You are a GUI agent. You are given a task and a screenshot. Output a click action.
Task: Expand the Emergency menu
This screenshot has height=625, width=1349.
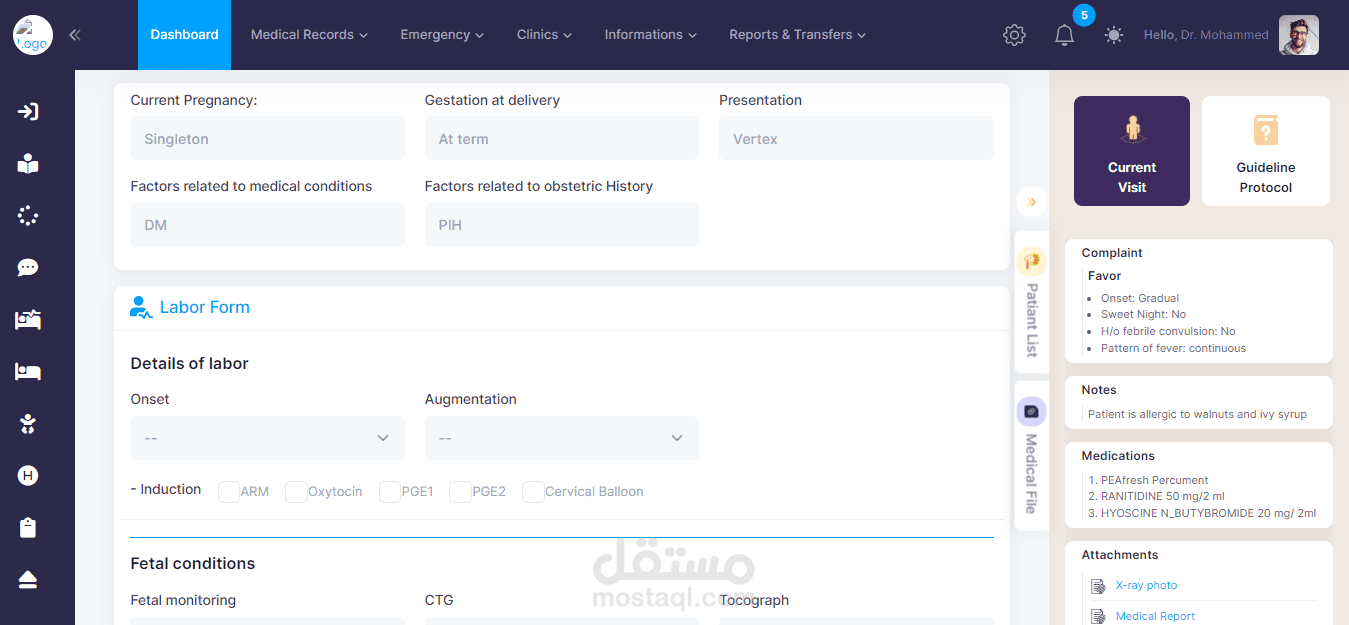(x=442, y=35)
